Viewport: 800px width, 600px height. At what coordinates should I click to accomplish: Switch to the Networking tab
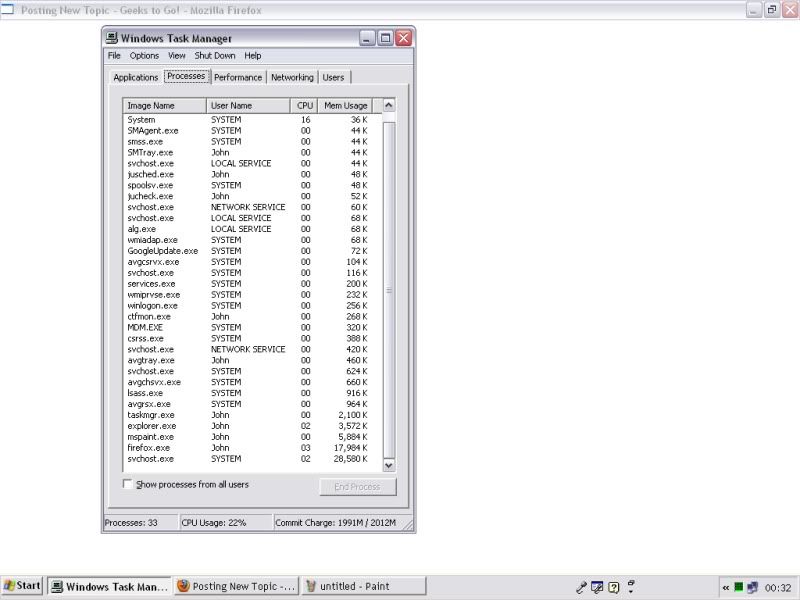(x=292, y=77)
